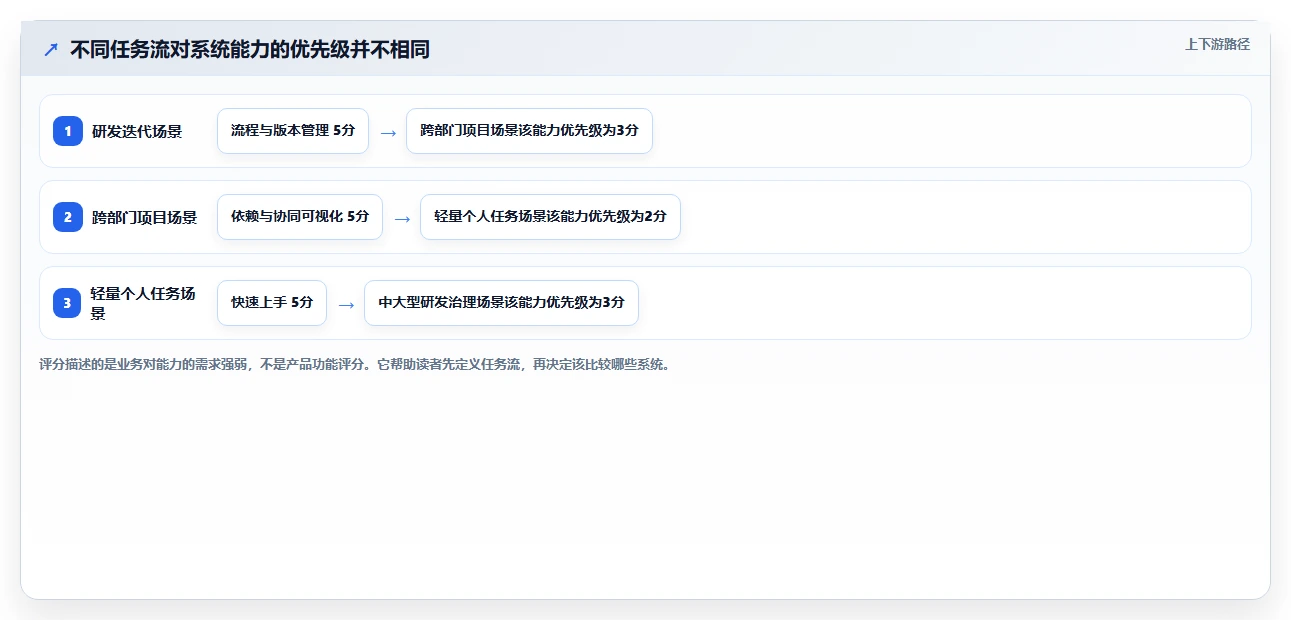This screenshot has height=620, width=1291.
Task: Click 轻量个人任务场景该能力优先级为2分 chip
Action: [550, 217]
